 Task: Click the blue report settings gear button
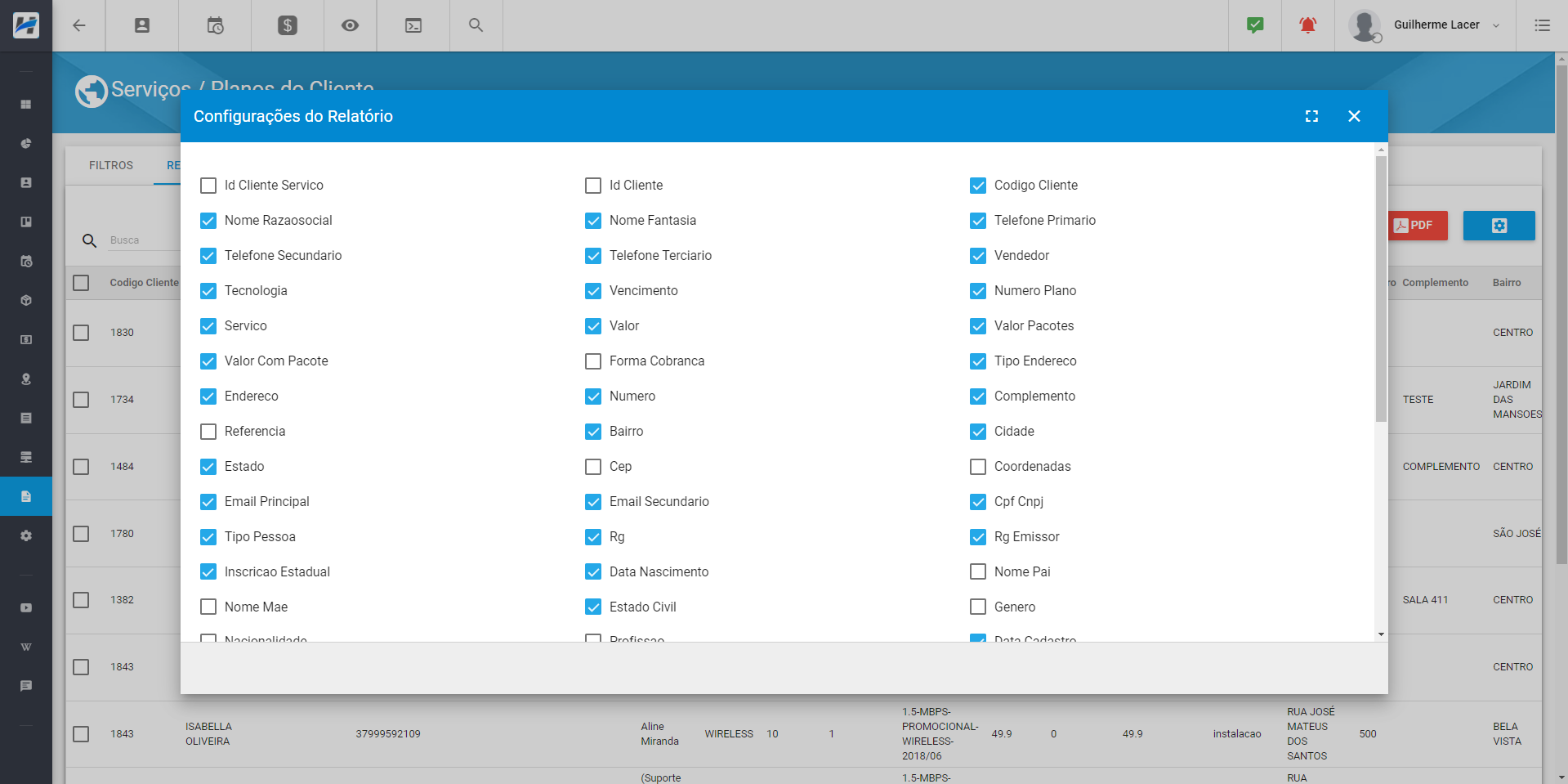click(x=1499, y=226)
